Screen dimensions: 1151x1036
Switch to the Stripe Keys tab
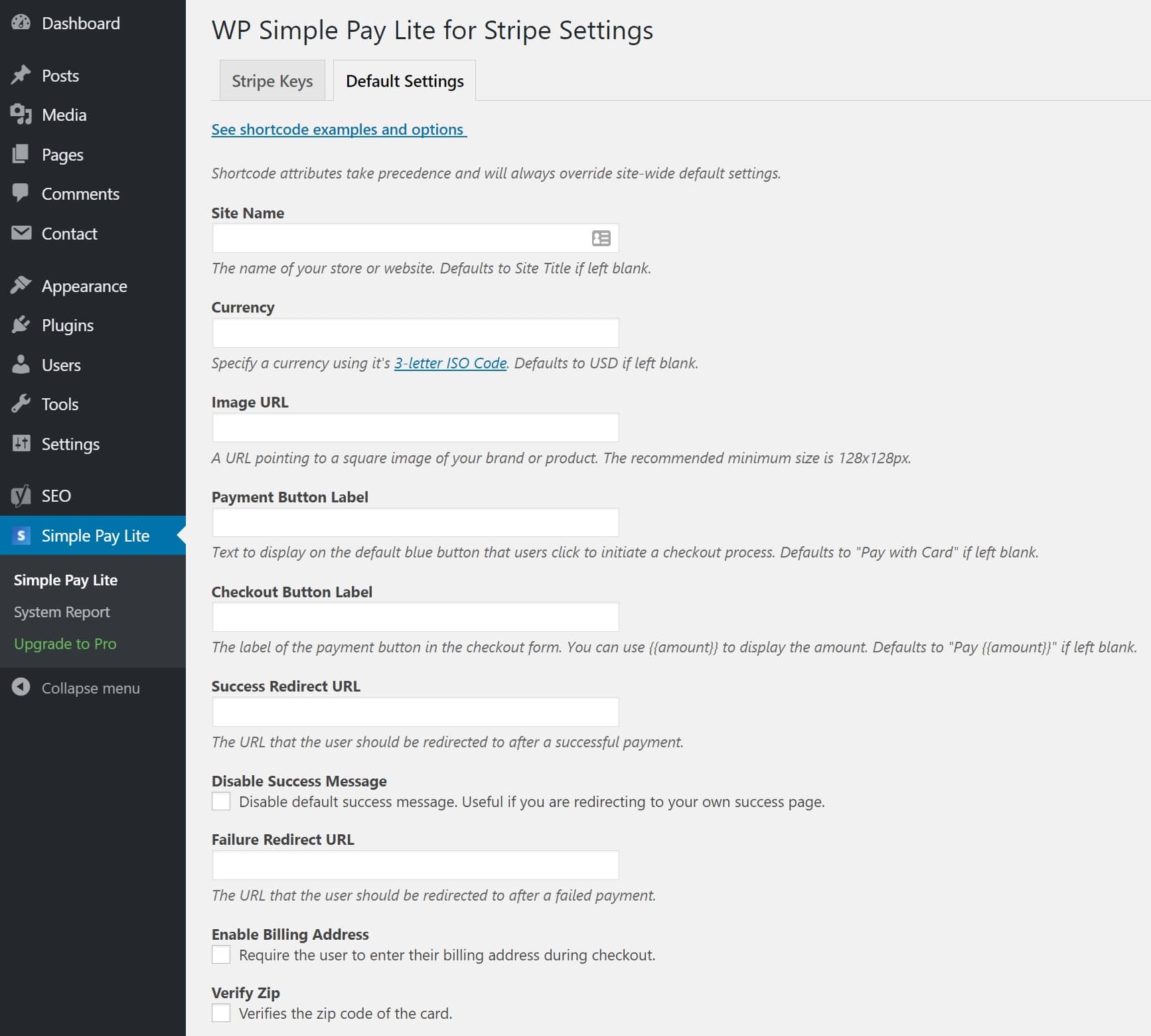point(271,80)
